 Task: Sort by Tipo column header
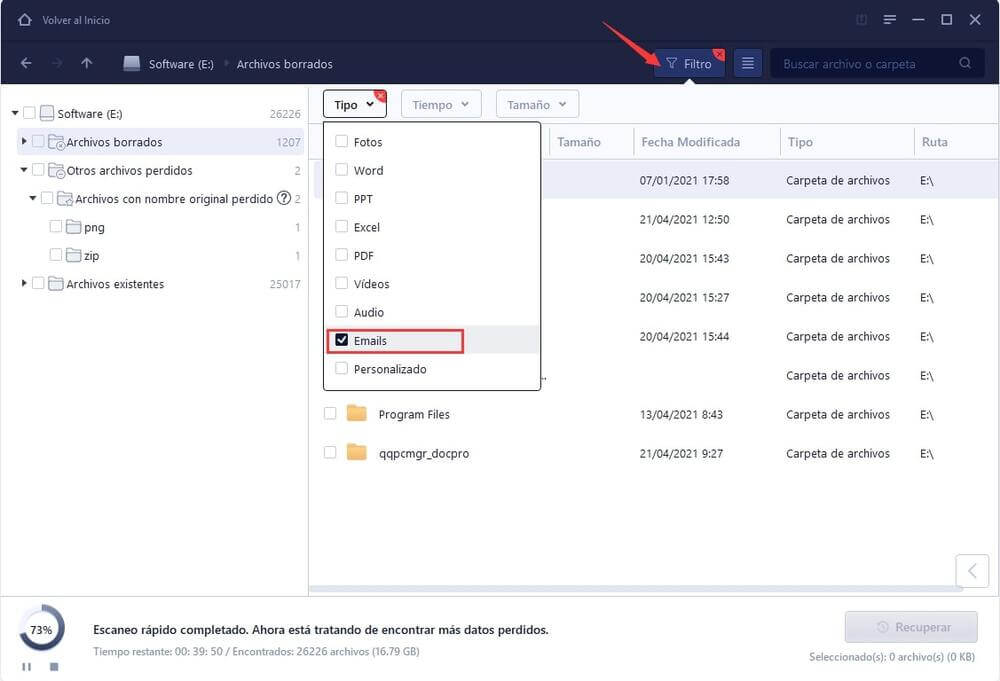[x=800, y=142]
